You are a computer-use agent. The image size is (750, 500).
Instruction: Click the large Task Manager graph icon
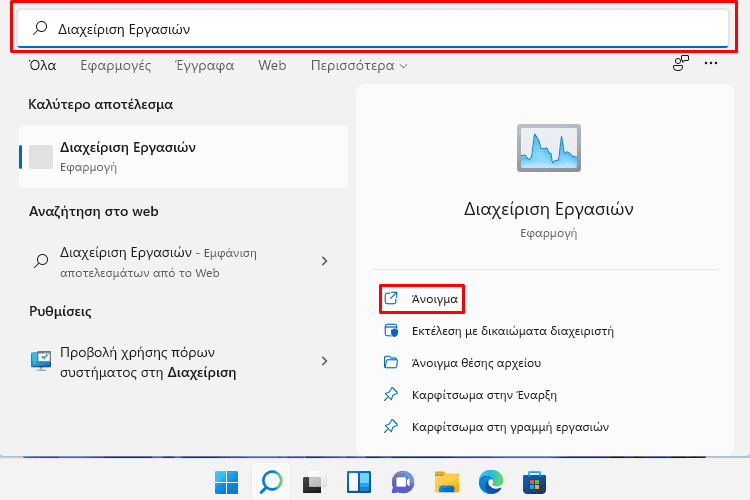[x=549, y=148]
